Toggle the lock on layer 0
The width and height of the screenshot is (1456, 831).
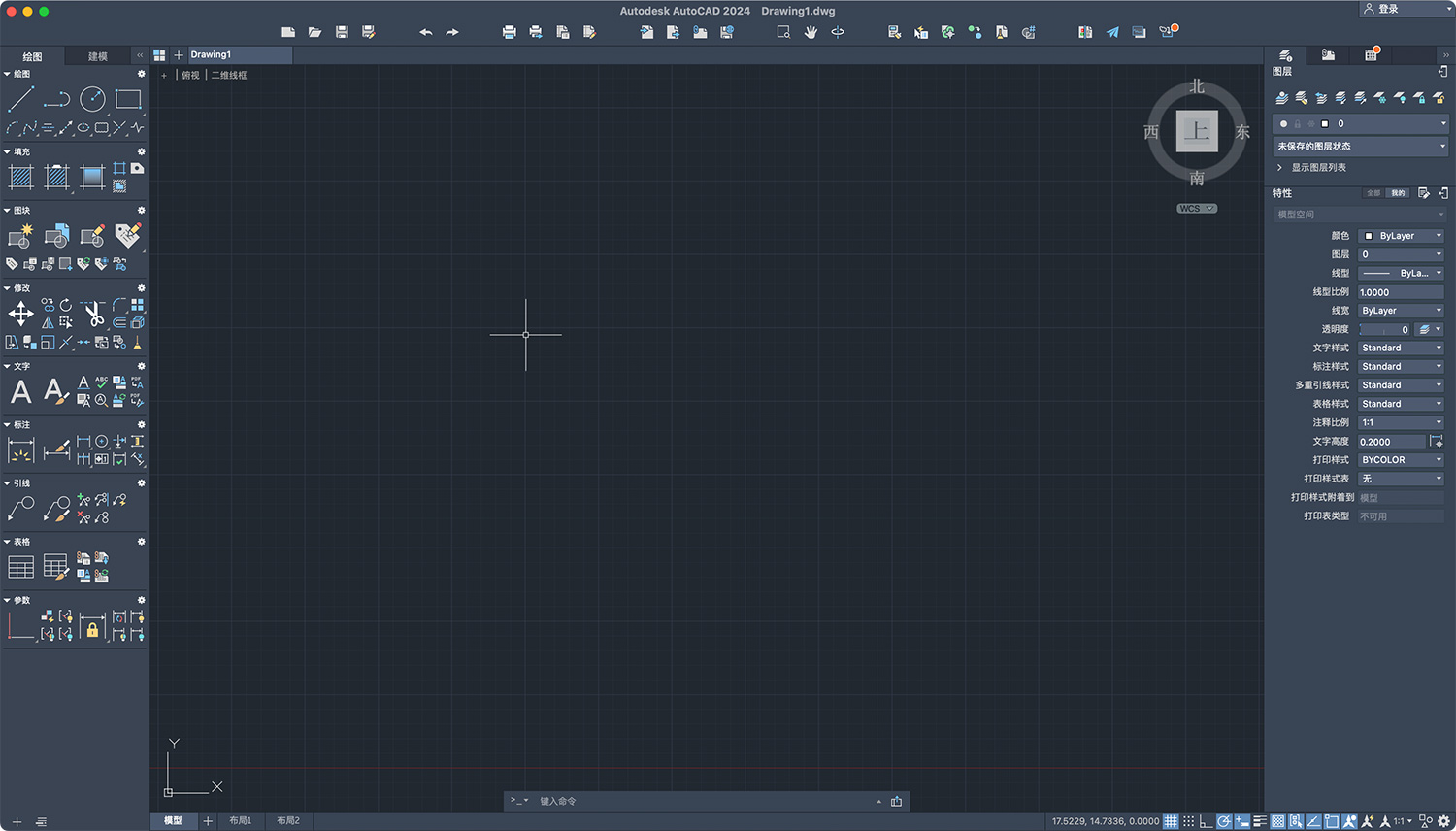pos(1298,123)
